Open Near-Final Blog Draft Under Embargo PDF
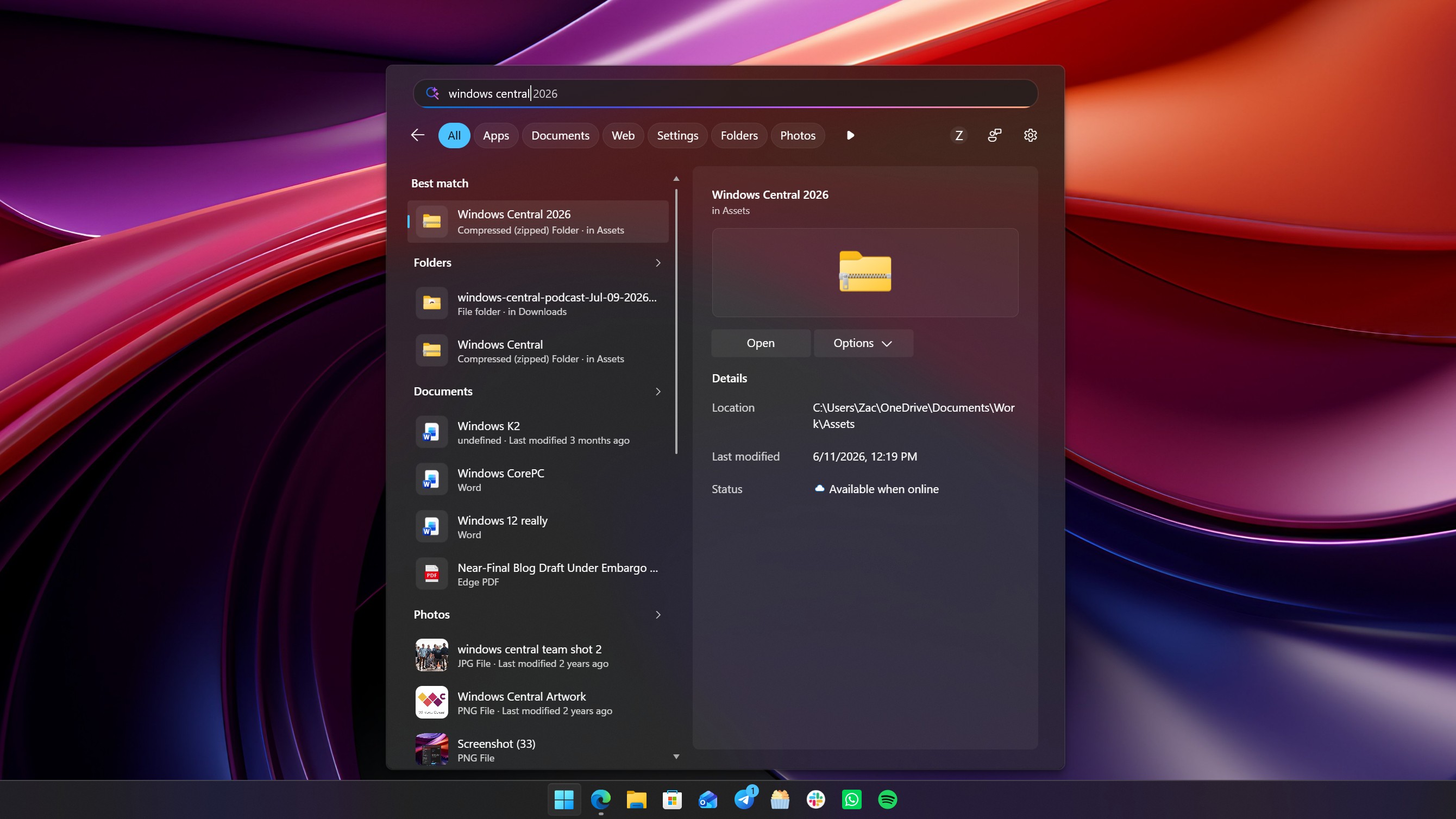 [537, 574]
